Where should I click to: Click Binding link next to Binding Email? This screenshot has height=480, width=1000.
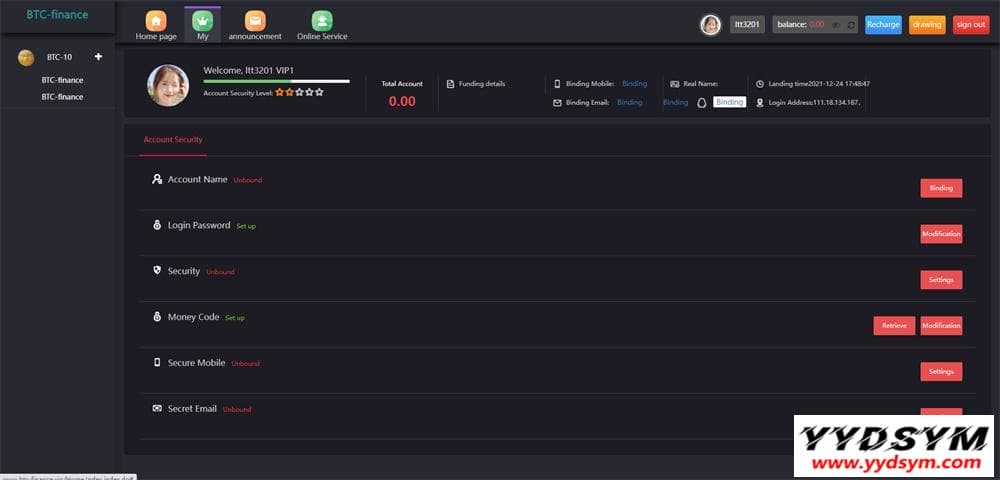(x=629, y=103)
